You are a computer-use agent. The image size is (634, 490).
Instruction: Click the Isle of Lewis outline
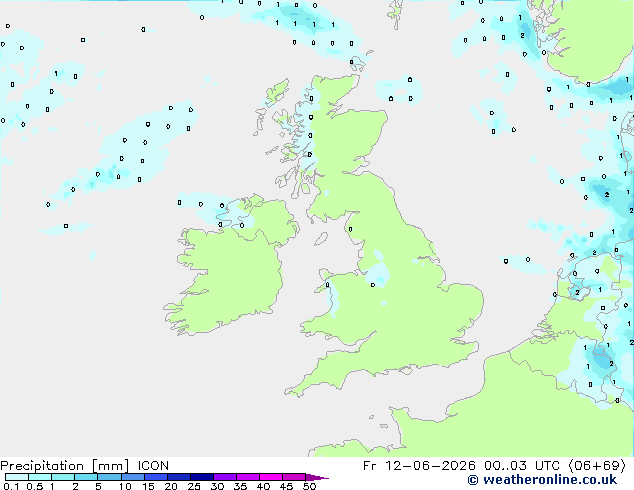pyautogui.click(x=277, y=91)
